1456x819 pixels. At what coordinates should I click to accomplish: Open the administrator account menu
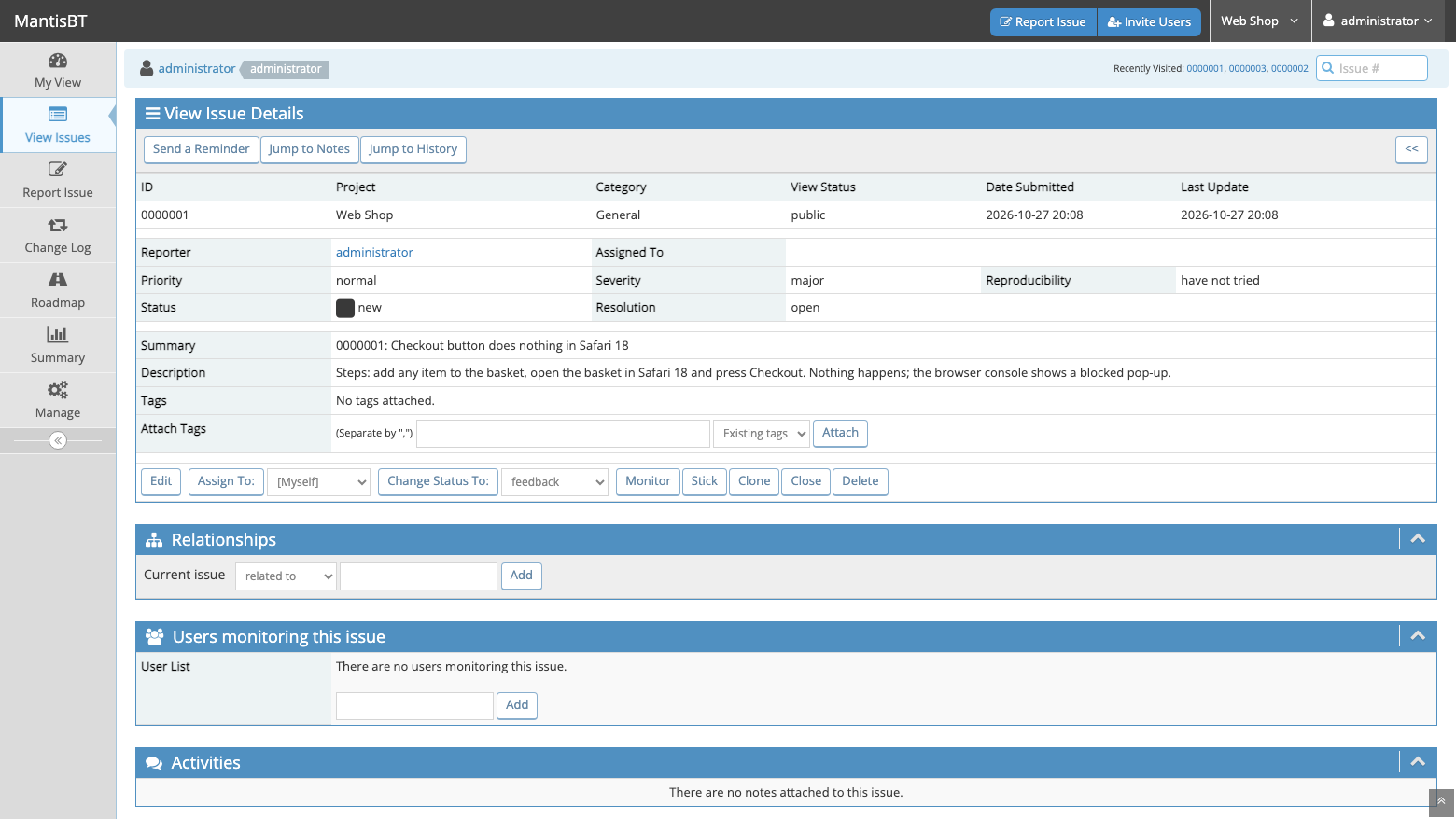pos(1378,21)
